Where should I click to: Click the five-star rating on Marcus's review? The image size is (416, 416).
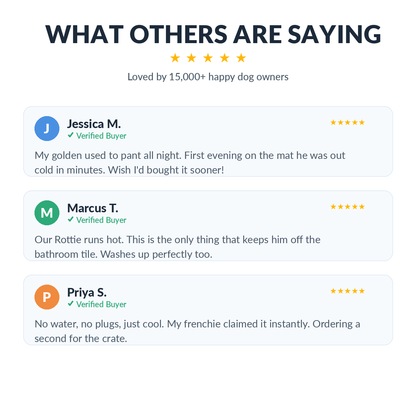point(347,207)
